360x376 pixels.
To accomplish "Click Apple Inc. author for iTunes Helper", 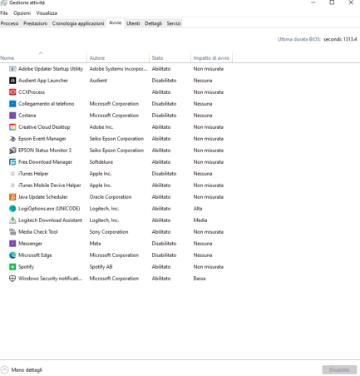I will [100, 174].
